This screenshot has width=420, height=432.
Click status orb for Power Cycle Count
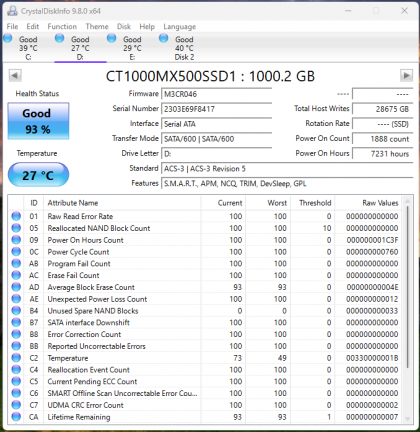pyautogui.click(x=16, y=252)
